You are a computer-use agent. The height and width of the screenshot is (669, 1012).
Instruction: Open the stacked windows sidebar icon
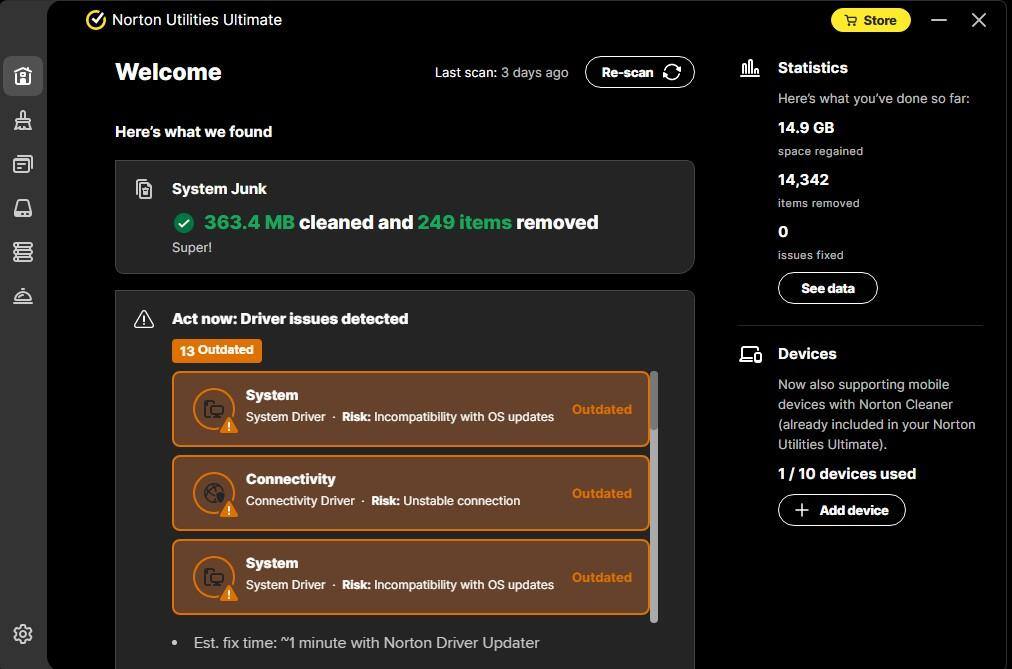[x=23, y=164]
